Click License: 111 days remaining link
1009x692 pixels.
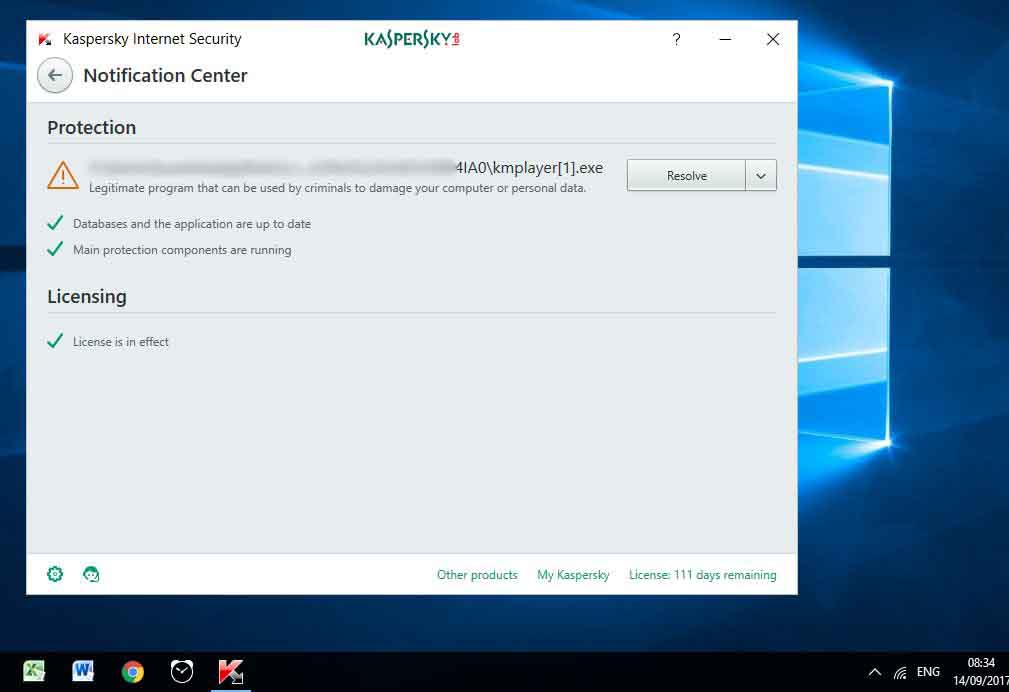tap(702, 575)
